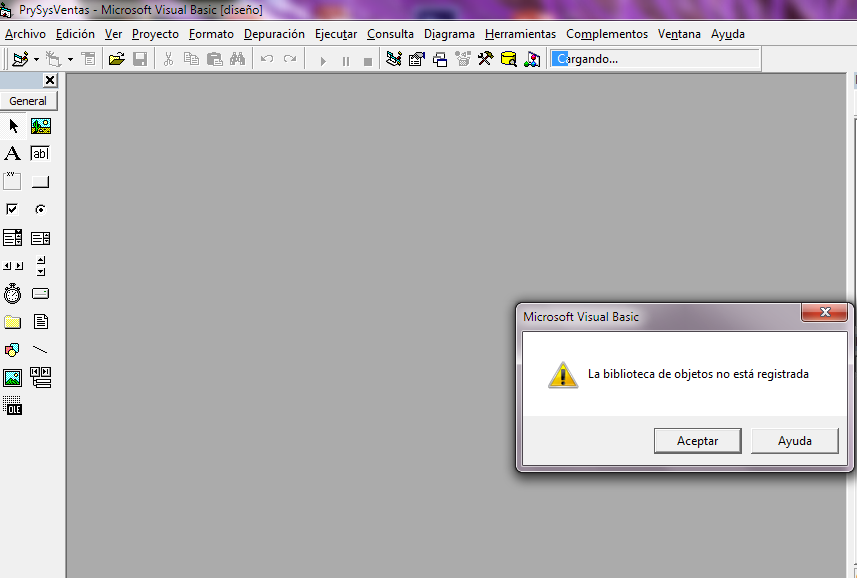The width and height of the screenshot is (857, 578).
Task: Open the Form Layout Window icon
Action: tap(439, 58)
